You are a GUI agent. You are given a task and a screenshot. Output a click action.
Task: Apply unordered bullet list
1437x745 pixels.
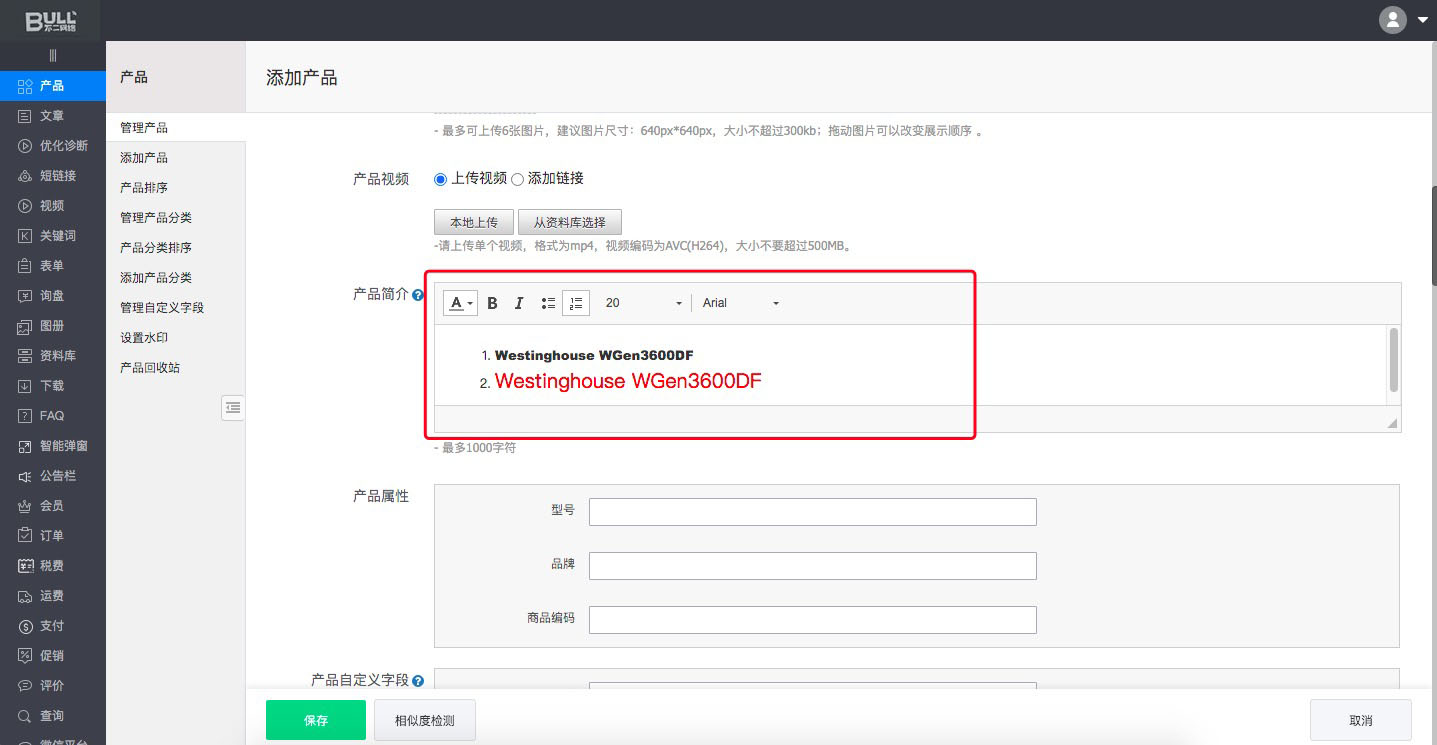pyautogui.click(x=548, y=303)
